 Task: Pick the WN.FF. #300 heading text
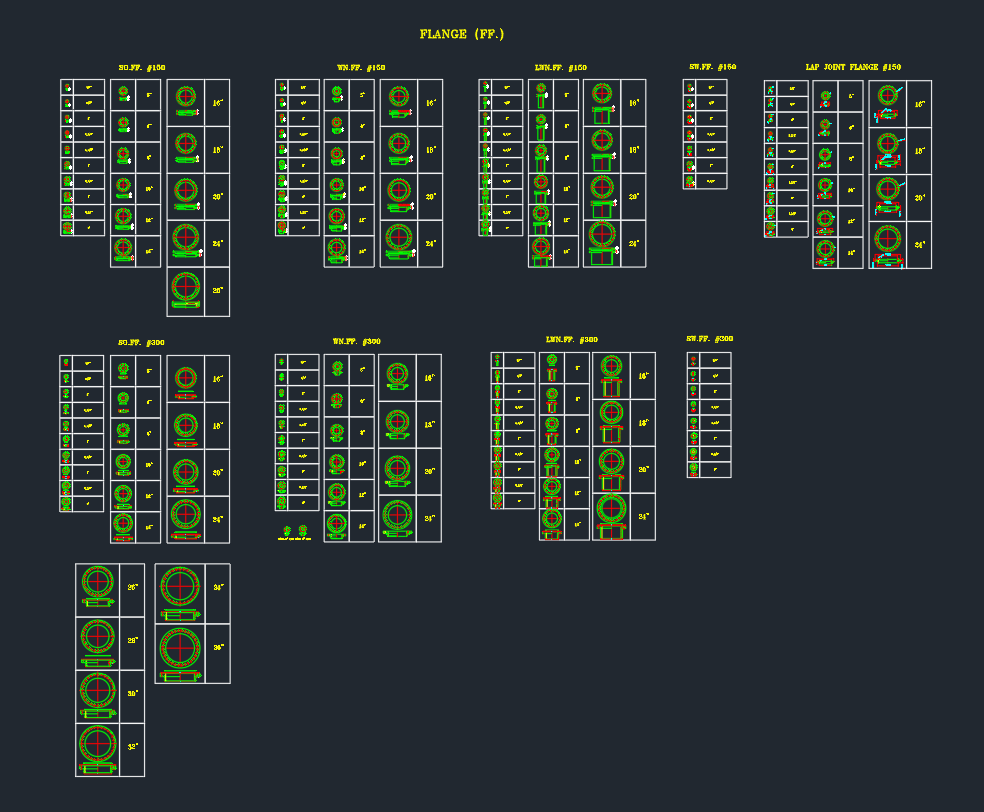click(356, 342)
